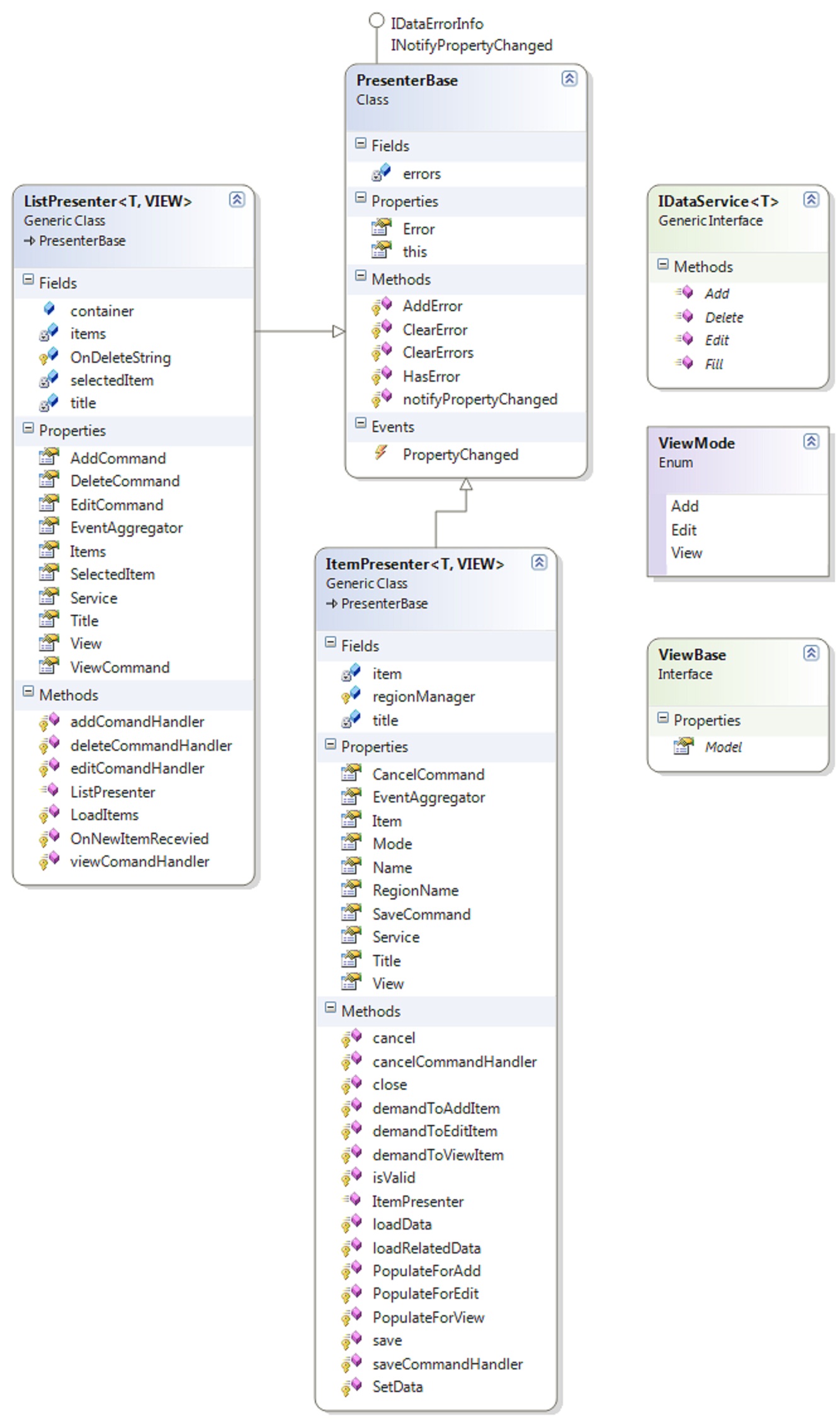Collapse the Properties section of ItemPresenter
Image resolution: width=840 pixels, height=1421 pixels.
click(330, 745)
